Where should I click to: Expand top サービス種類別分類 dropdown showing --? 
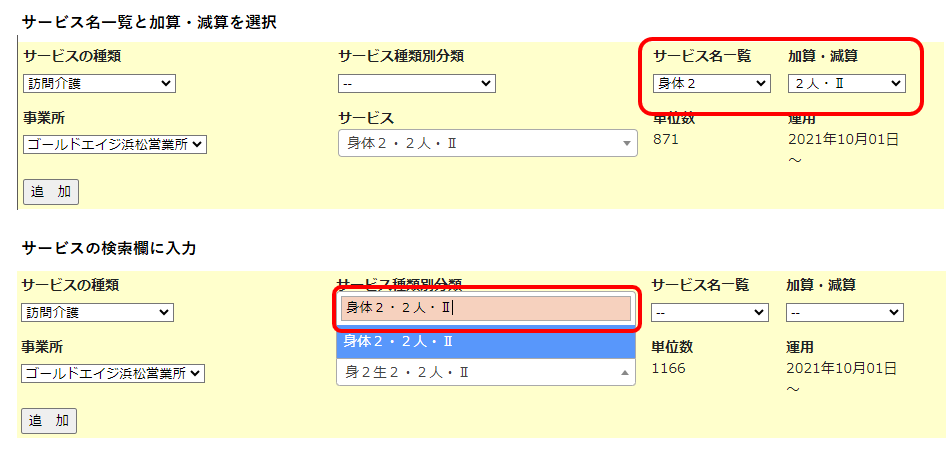[416, 83]
